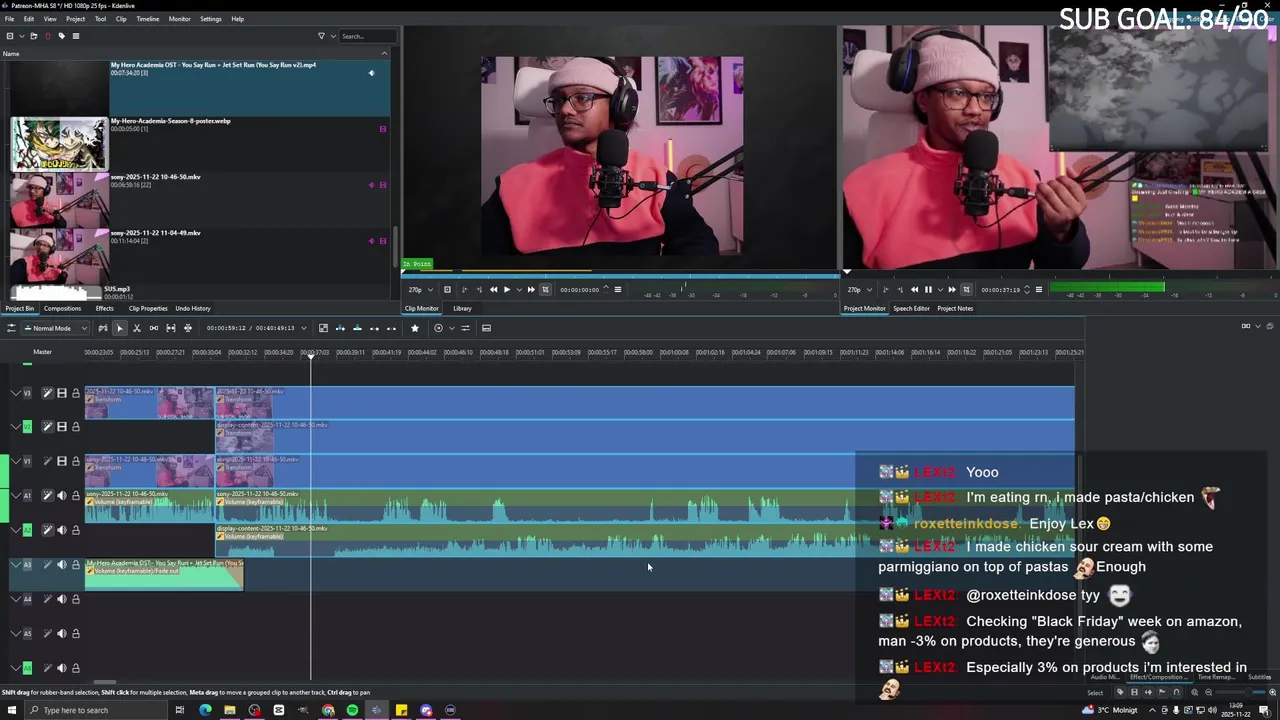The height and width of the screenshot is (720, 1280).
Task: Open the Monitor menu
Action: (179, 19)
